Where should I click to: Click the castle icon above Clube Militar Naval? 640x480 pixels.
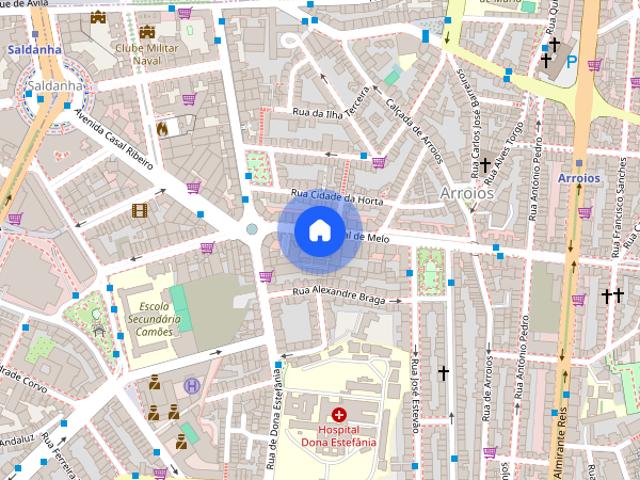coord(147,31)
